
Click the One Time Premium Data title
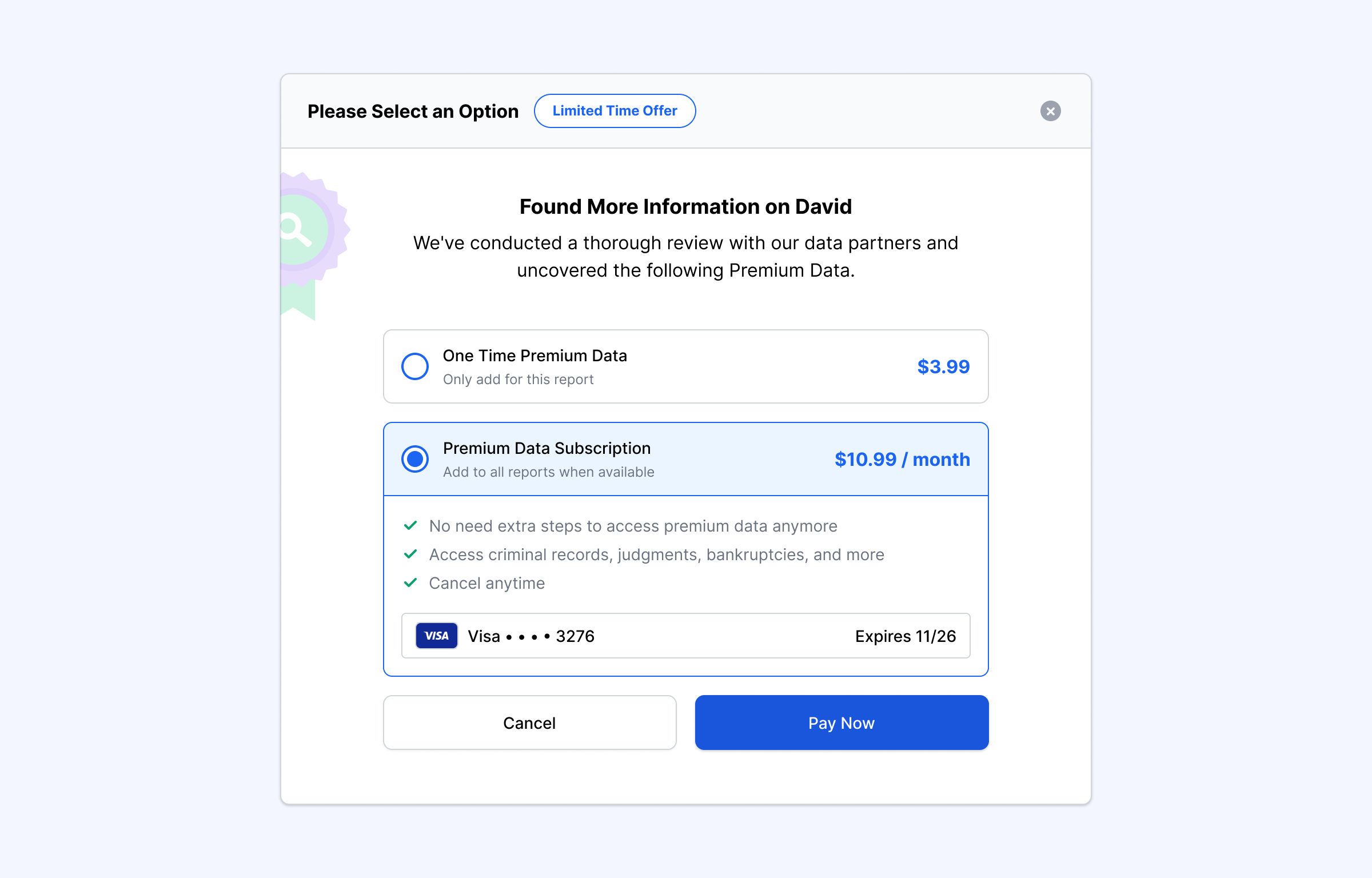coord(535,356)
